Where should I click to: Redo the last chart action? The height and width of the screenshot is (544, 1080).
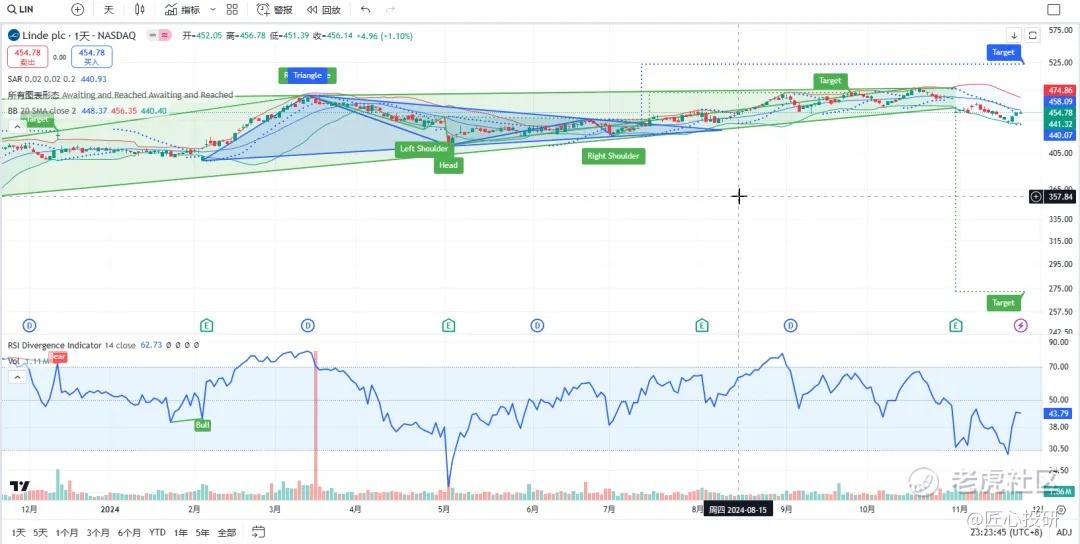[391, 10]
